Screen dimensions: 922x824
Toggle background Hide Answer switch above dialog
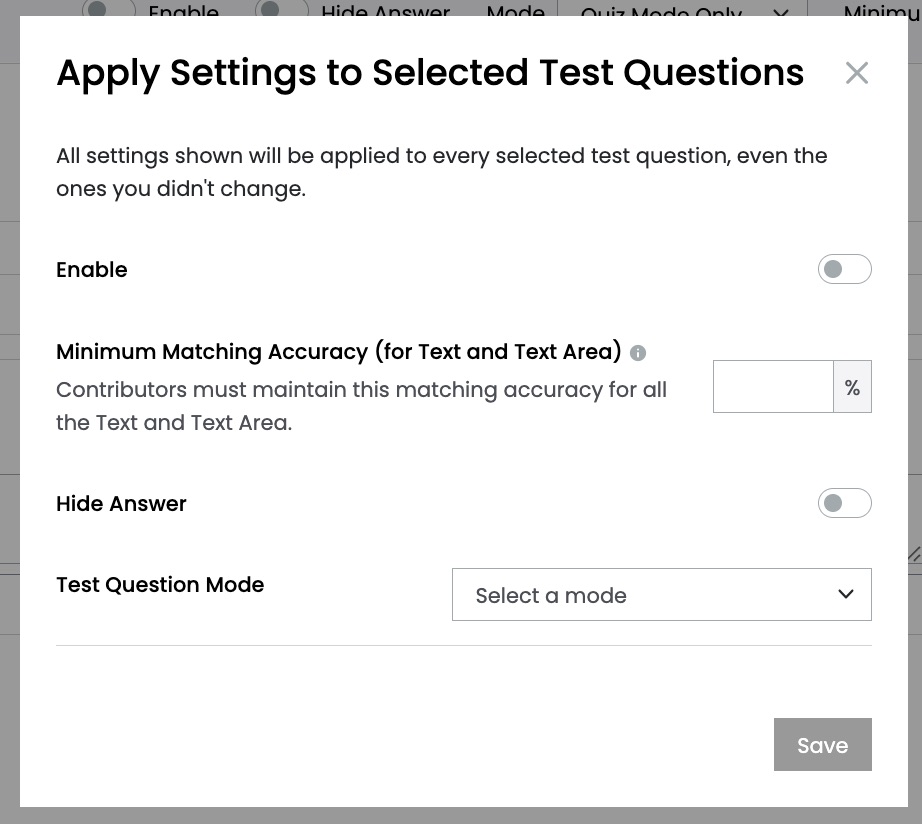point(281,8)
